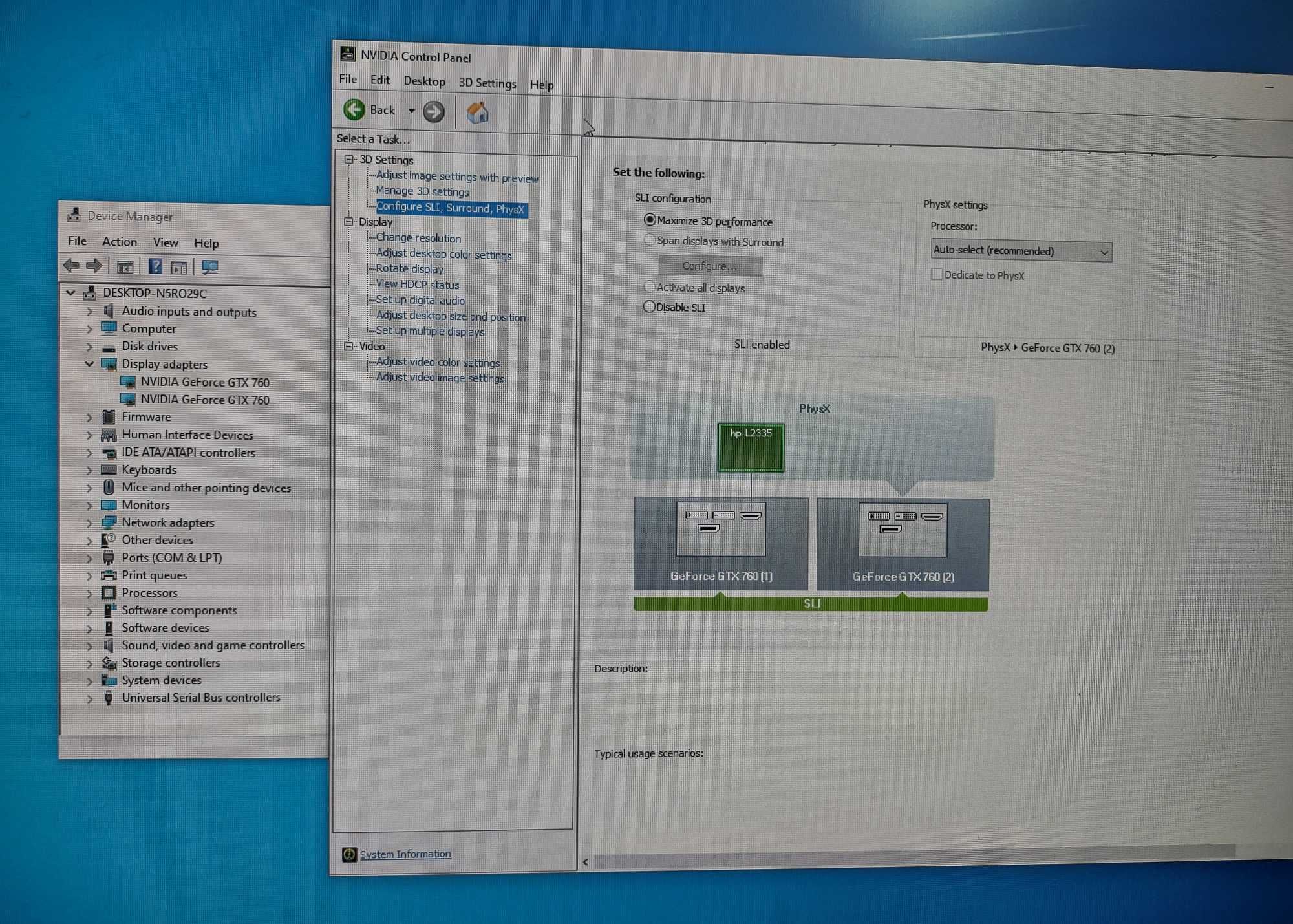Open the Edit menu in NVIDIA Control Panel
This screenshot has height=924, width=1293.
click(379, 80)
